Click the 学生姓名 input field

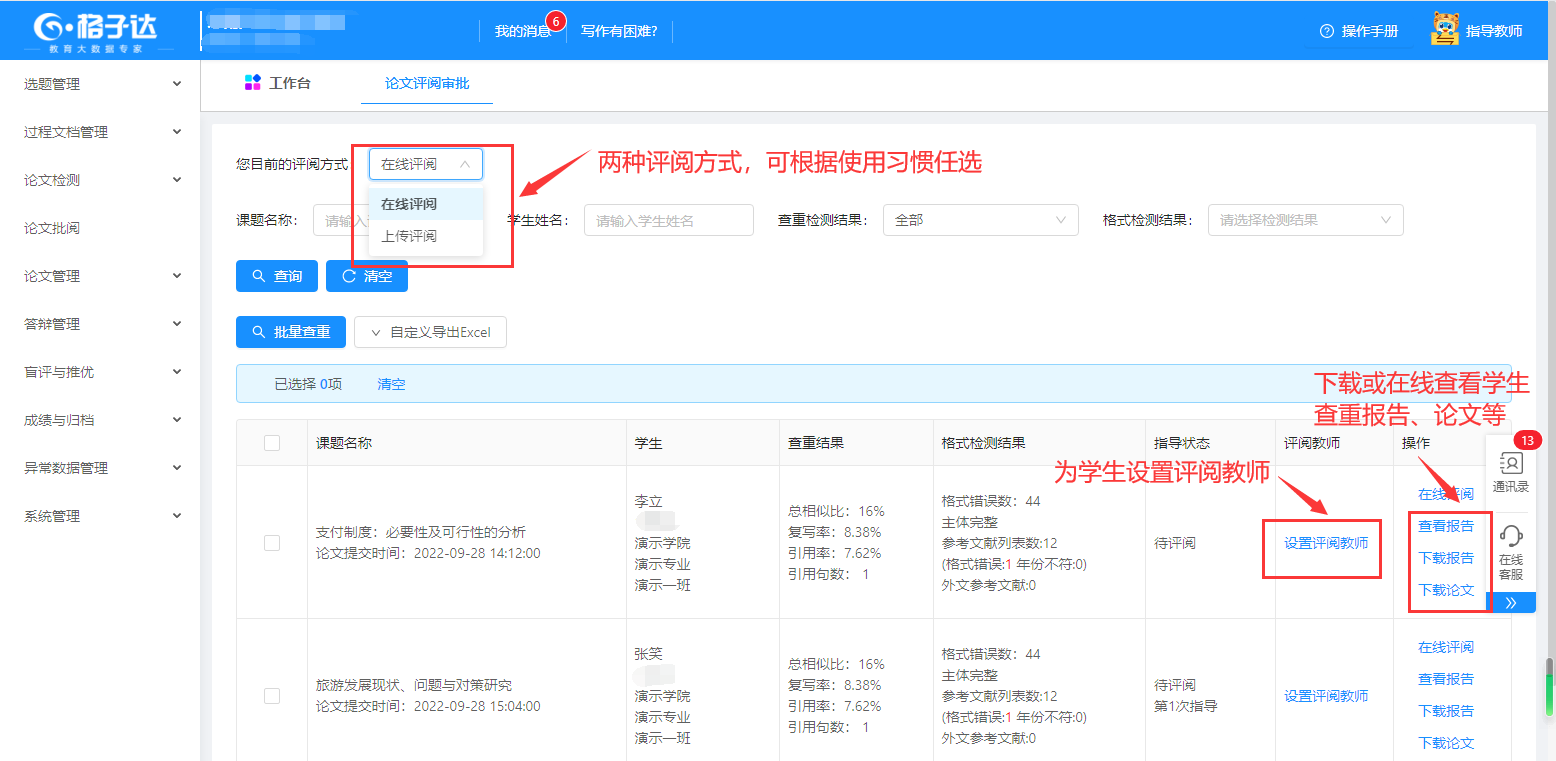click(668, 220)
